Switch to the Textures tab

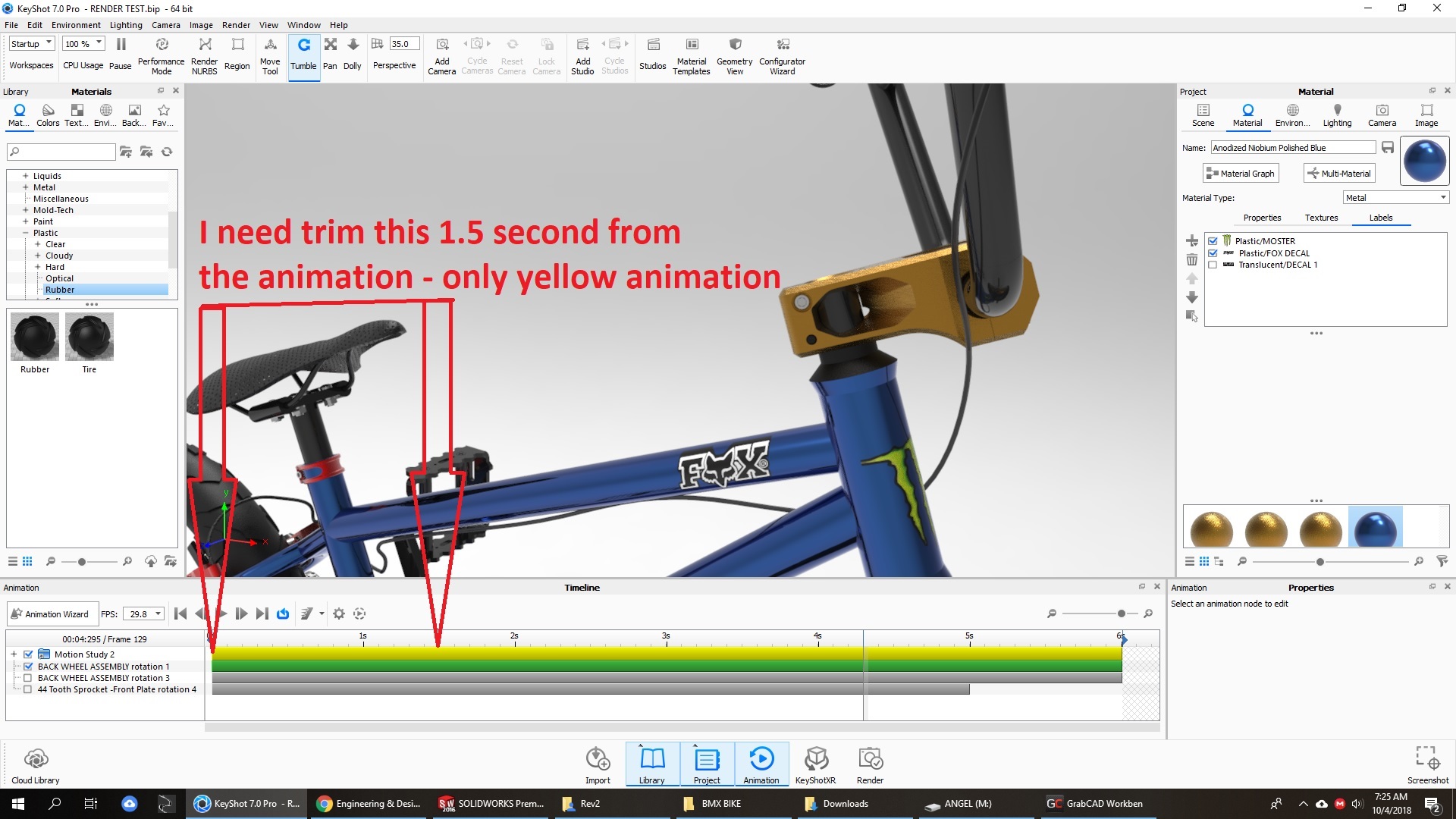pos(1321,218)
